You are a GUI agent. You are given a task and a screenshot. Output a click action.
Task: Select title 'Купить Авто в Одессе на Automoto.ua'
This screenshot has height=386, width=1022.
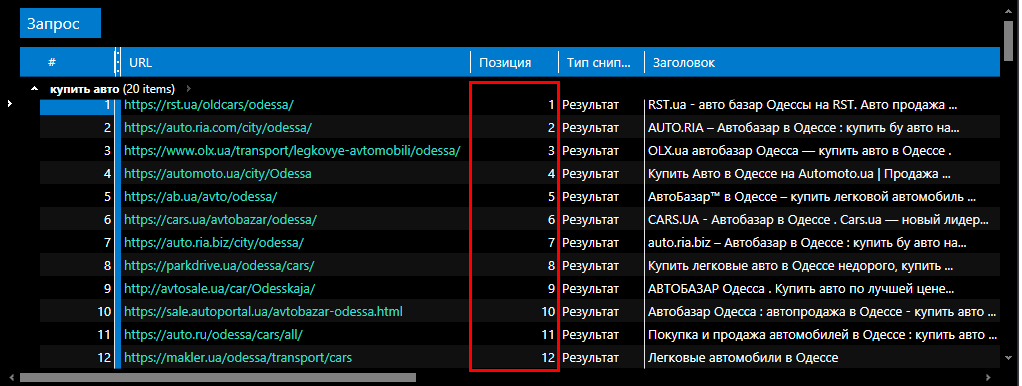tap(799, 174)
